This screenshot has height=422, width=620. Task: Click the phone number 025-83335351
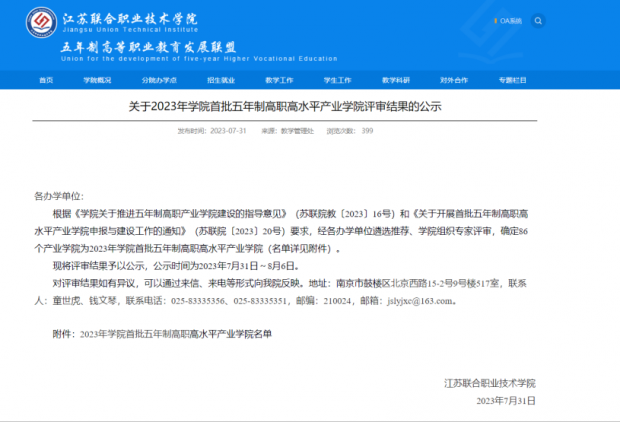[260, 301]
